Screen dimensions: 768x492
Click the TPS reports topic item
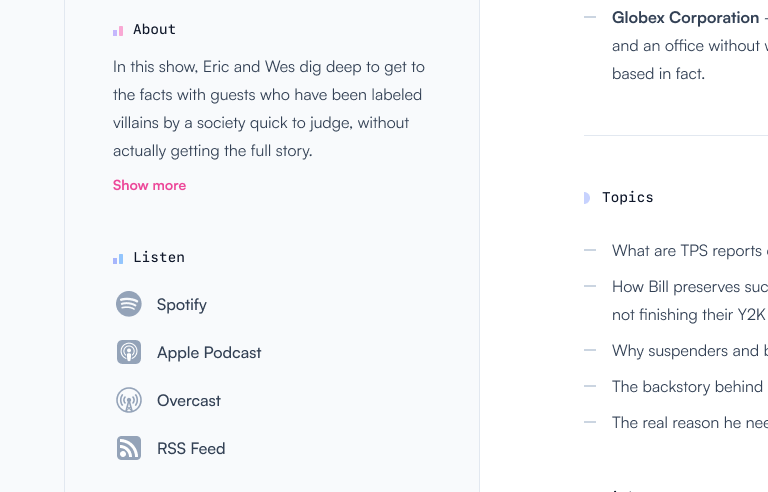click(x=689, y=251)
